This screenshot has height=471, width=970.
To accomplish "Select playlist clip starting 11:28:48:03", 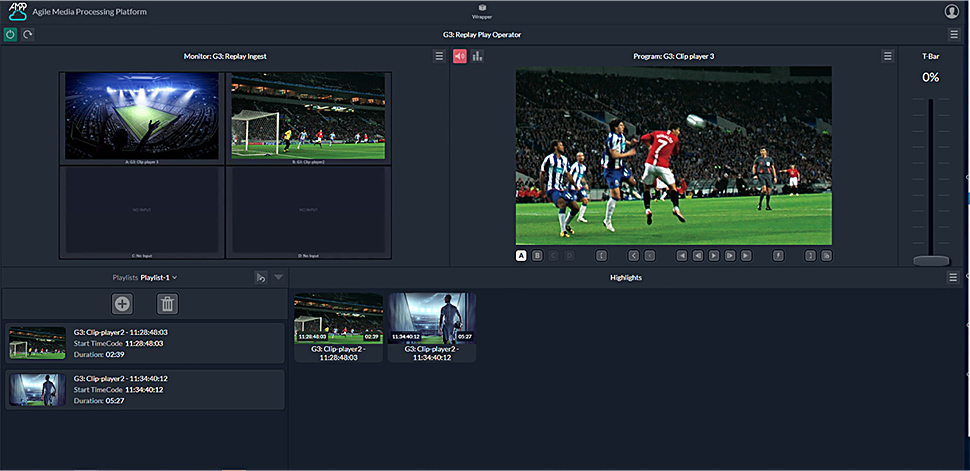I will click(x=145, y=343).
